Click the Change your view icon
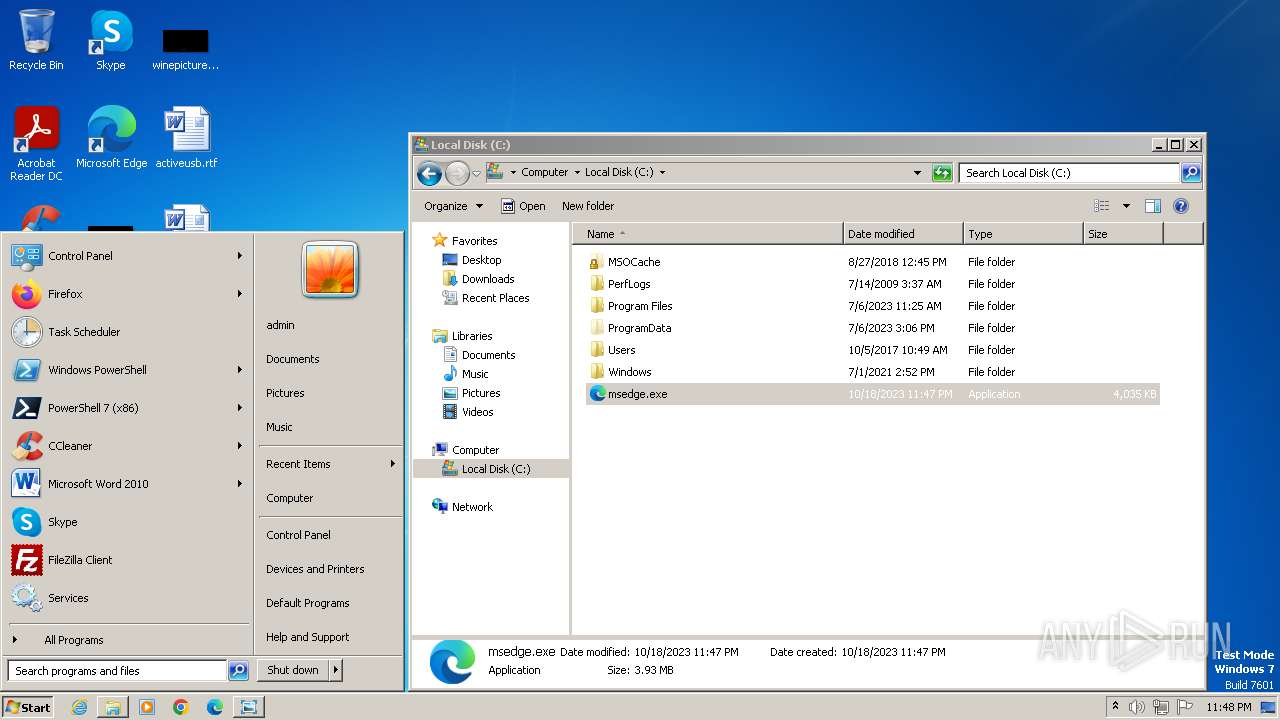1280x720 pixels. [1102, 206]
